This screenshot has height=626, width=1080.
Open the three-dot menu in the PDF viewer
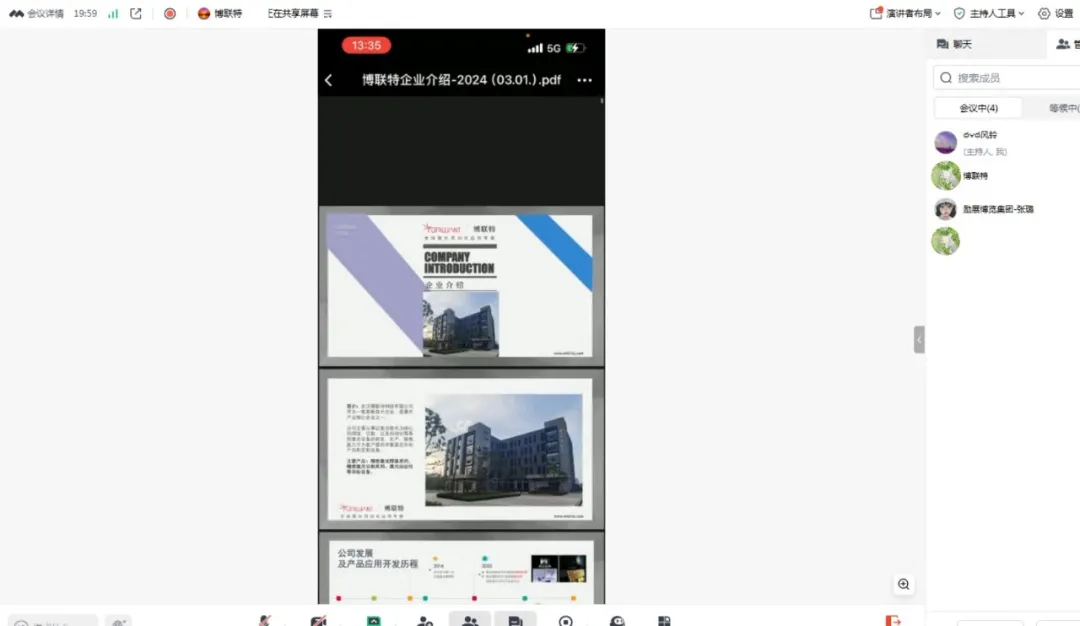pos(585,81)
